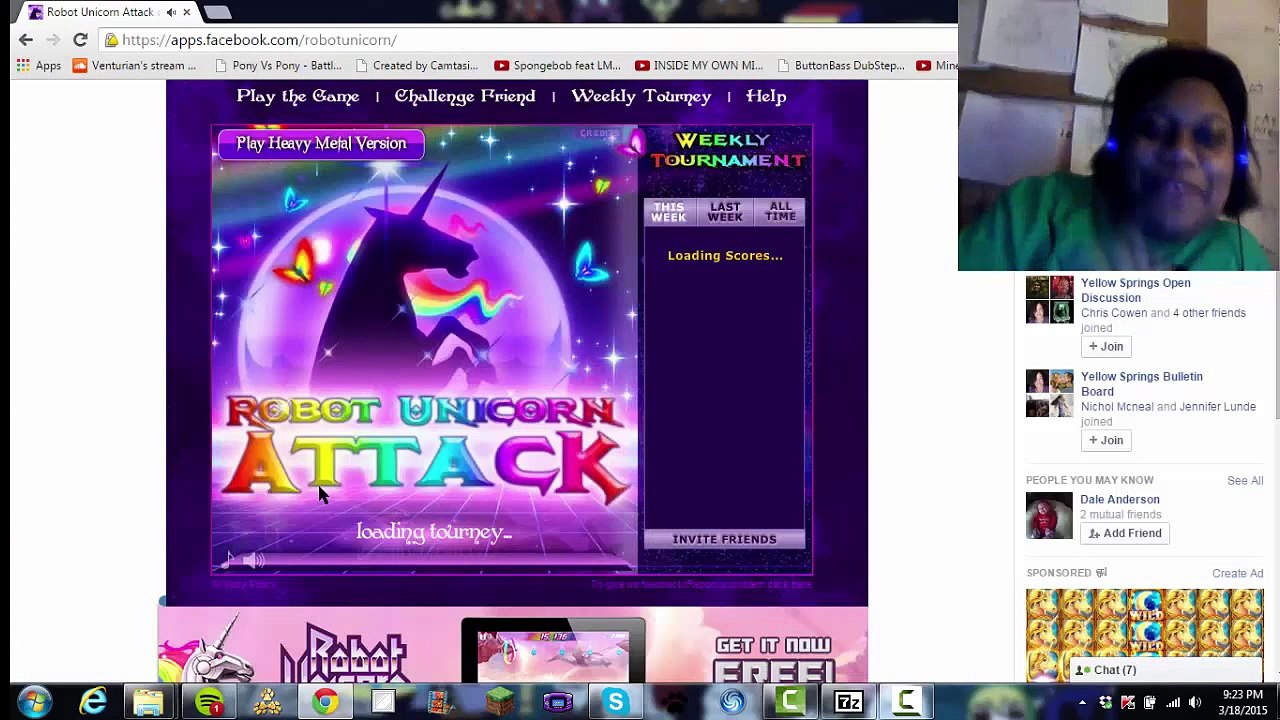Screen dimensions: 1280x720
Task: Open the blue swirl taskbar icon
Action: point(732,702)
